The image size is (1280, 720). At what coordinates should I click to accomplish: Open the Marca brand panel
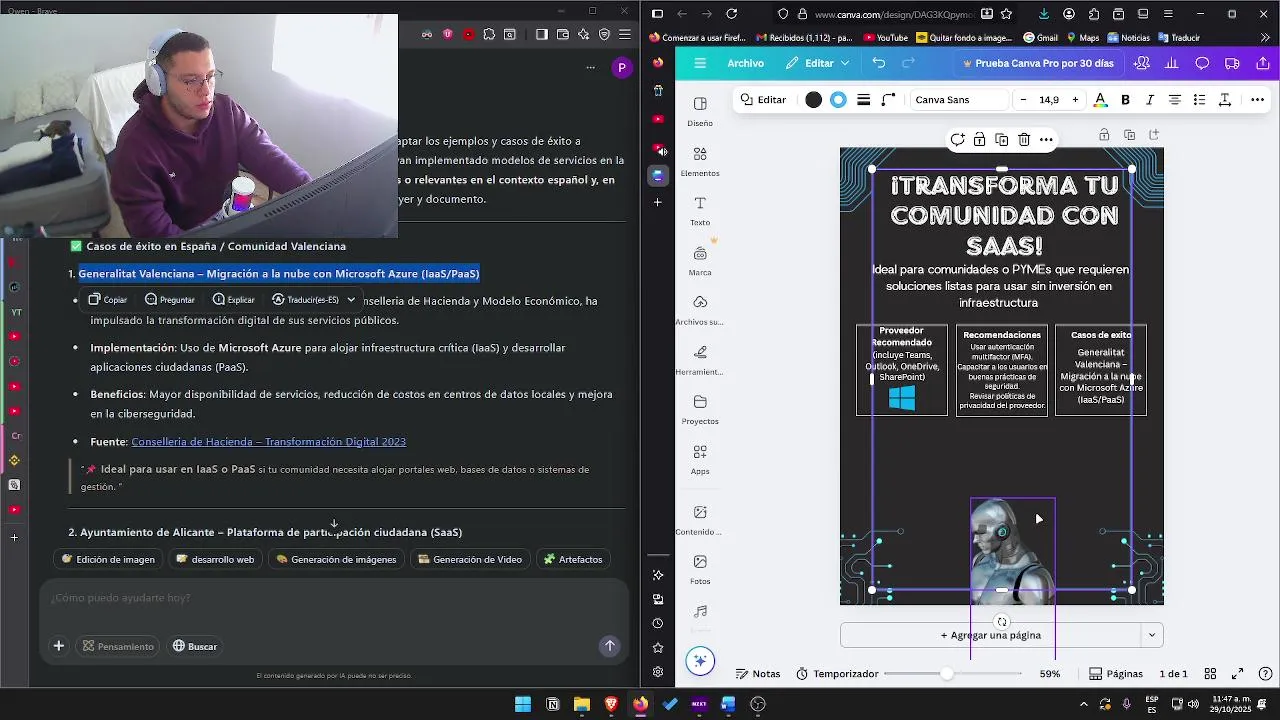(x=700, y=259)
